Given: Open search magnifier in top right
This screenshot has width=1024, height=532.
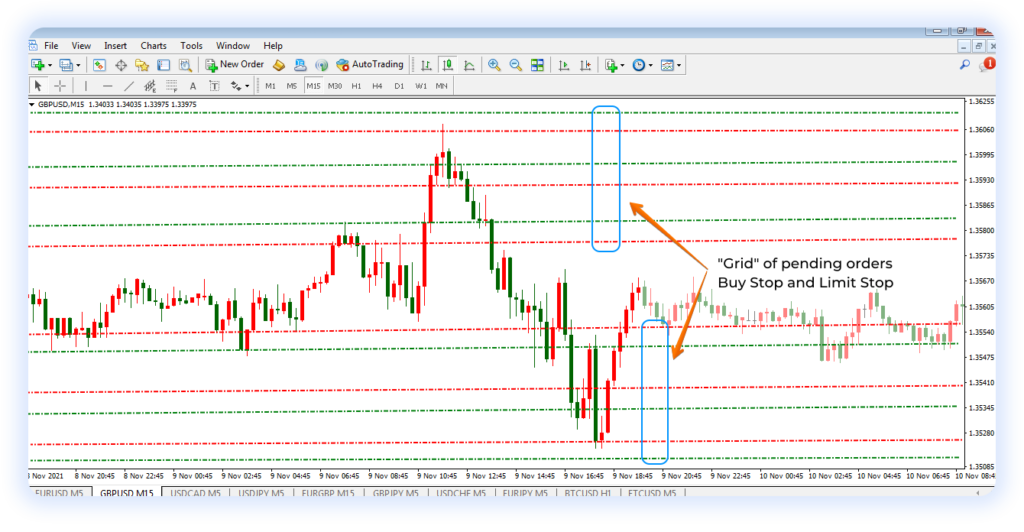Looking at the screenshot, I should pos(965,64).
